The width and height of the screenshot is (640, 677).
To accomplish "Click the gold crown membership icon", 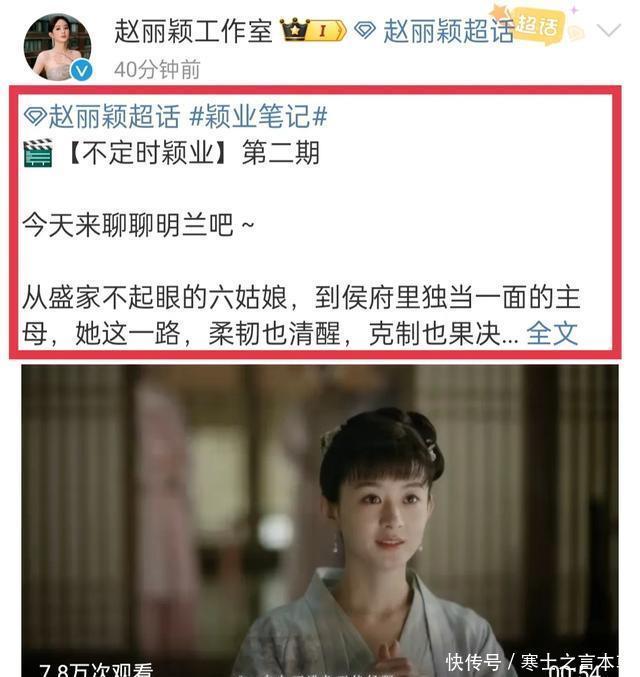I will (x=295, y=30).
